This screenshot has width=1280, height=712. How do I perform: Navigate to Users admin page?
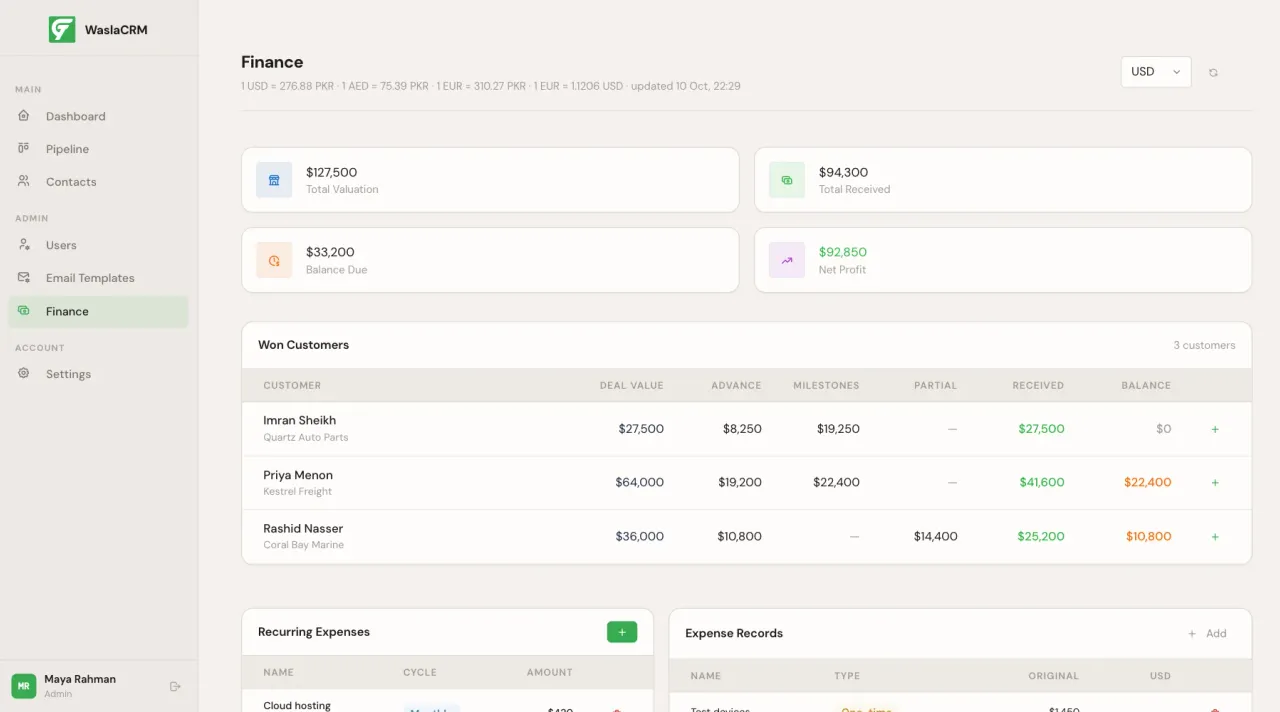[98, 245]
